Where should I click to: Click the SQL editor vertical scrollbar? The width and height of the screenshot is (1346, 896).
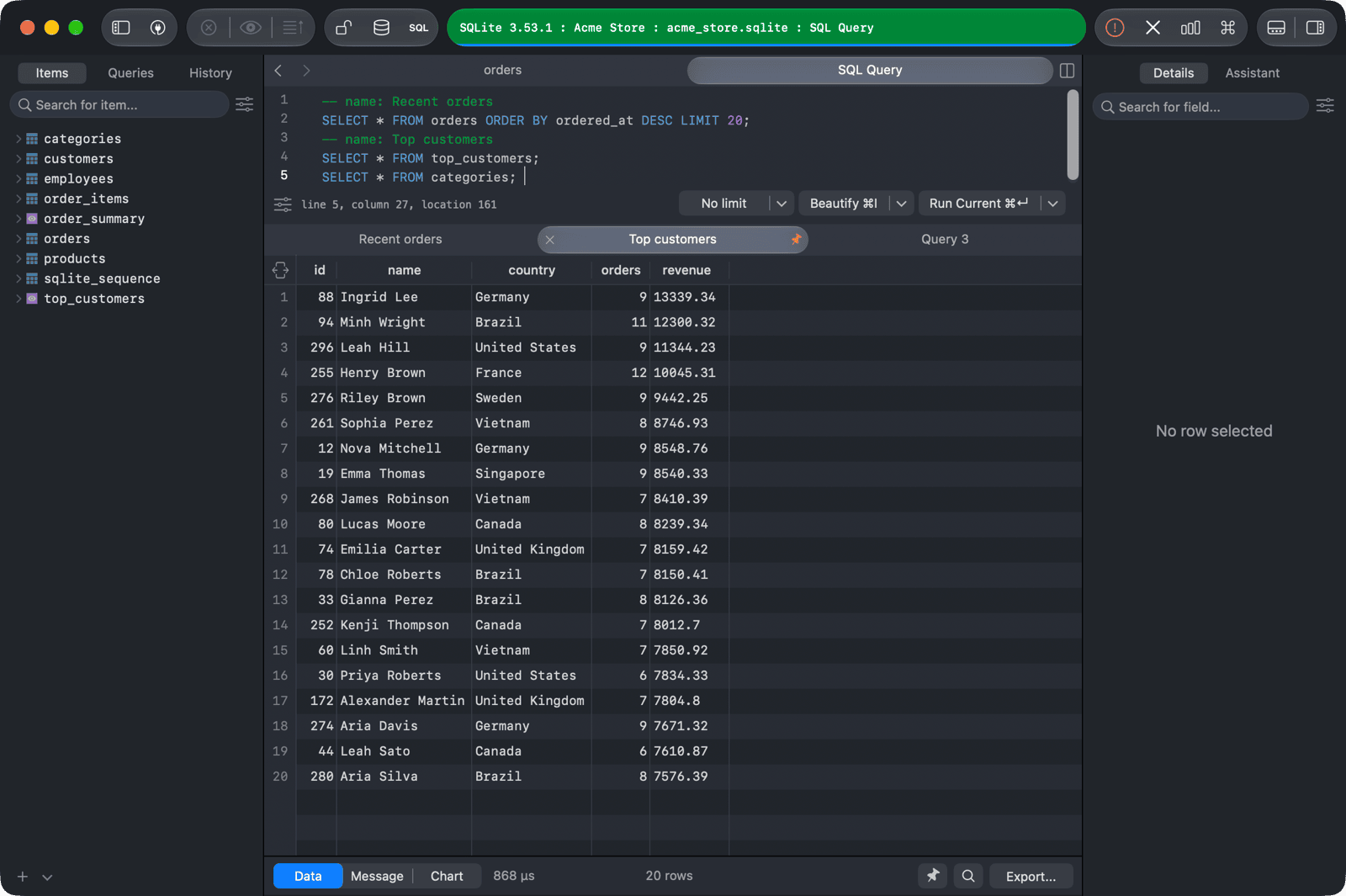(x=1073, y=135)
